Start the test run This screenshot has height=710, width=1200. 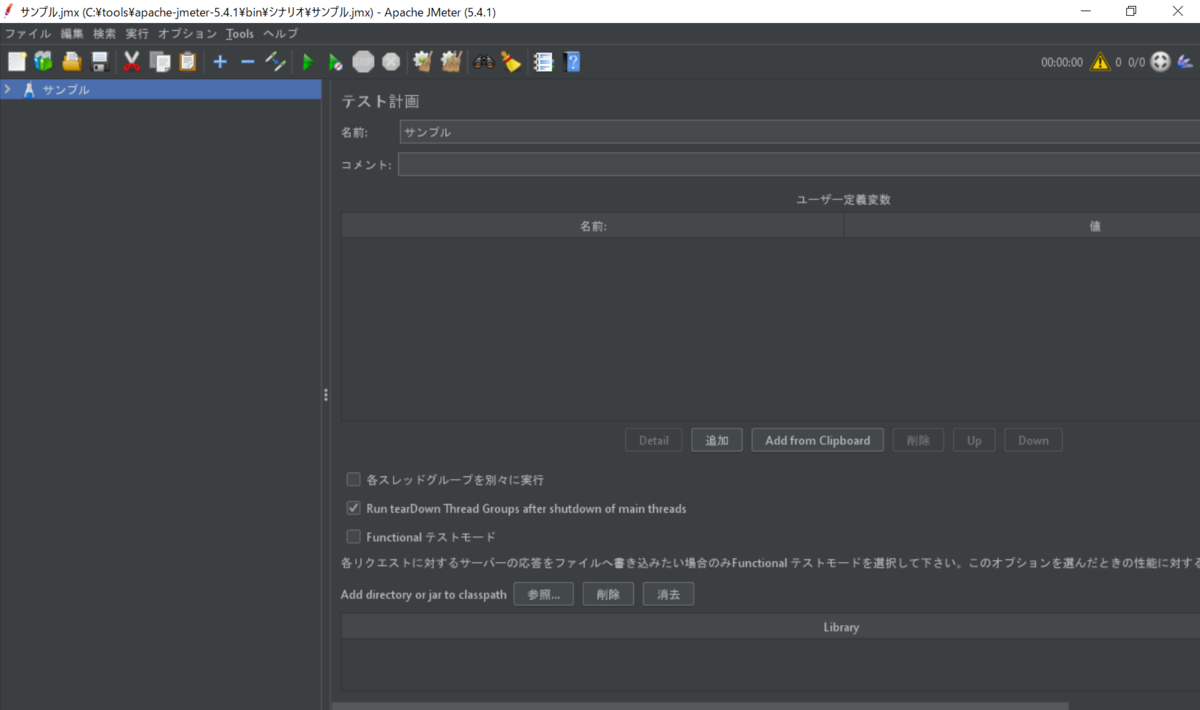coord(307,61)
